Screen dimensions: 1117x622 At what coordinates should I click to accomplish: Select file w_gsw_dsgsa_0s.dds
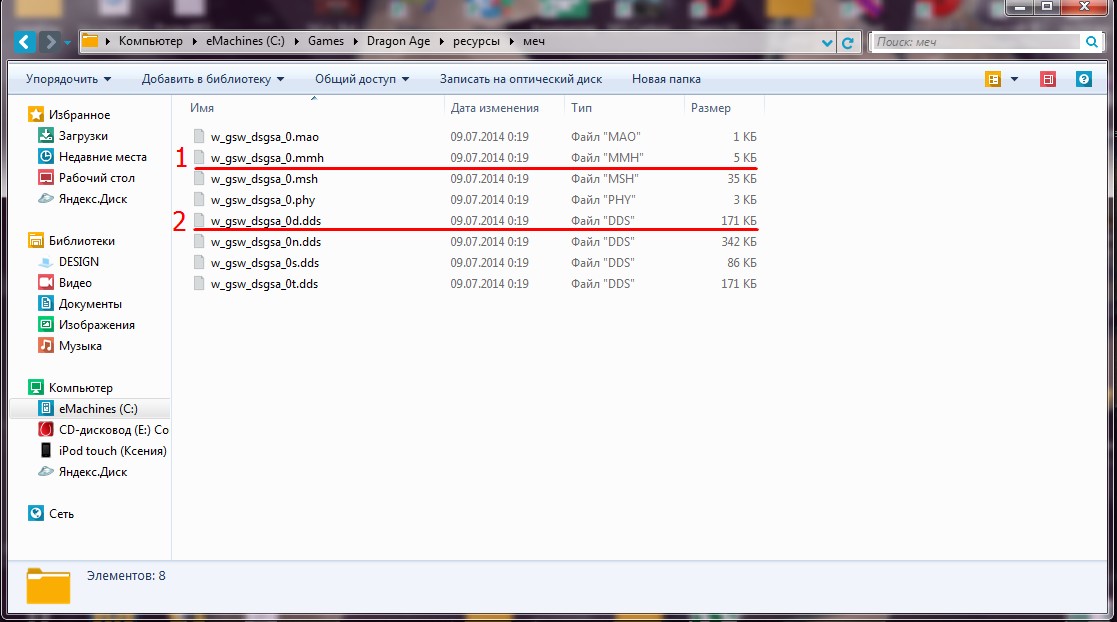tap(264, 263)
